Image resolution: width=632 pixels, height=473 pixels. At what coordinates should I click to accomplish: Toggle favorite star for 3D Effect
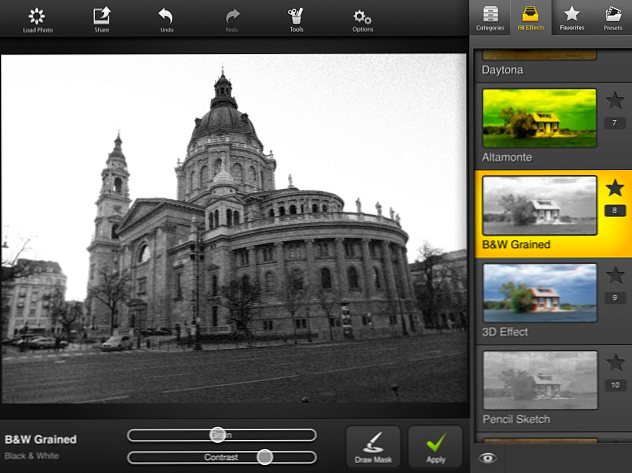pyautogui.click(x=615, y=276)
